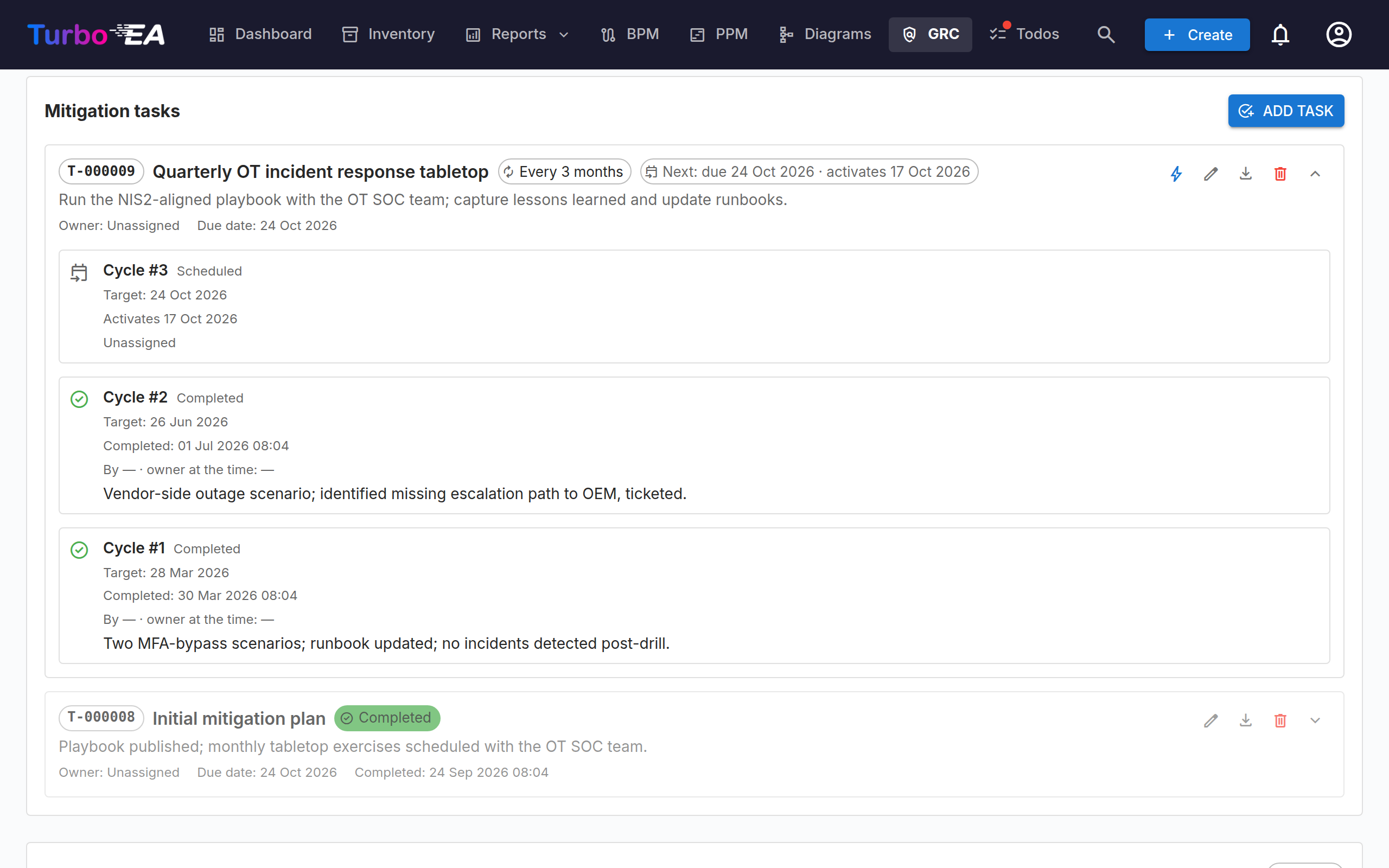Click the Create button
The image size is (1389, 868).
tap(1197, 34)
